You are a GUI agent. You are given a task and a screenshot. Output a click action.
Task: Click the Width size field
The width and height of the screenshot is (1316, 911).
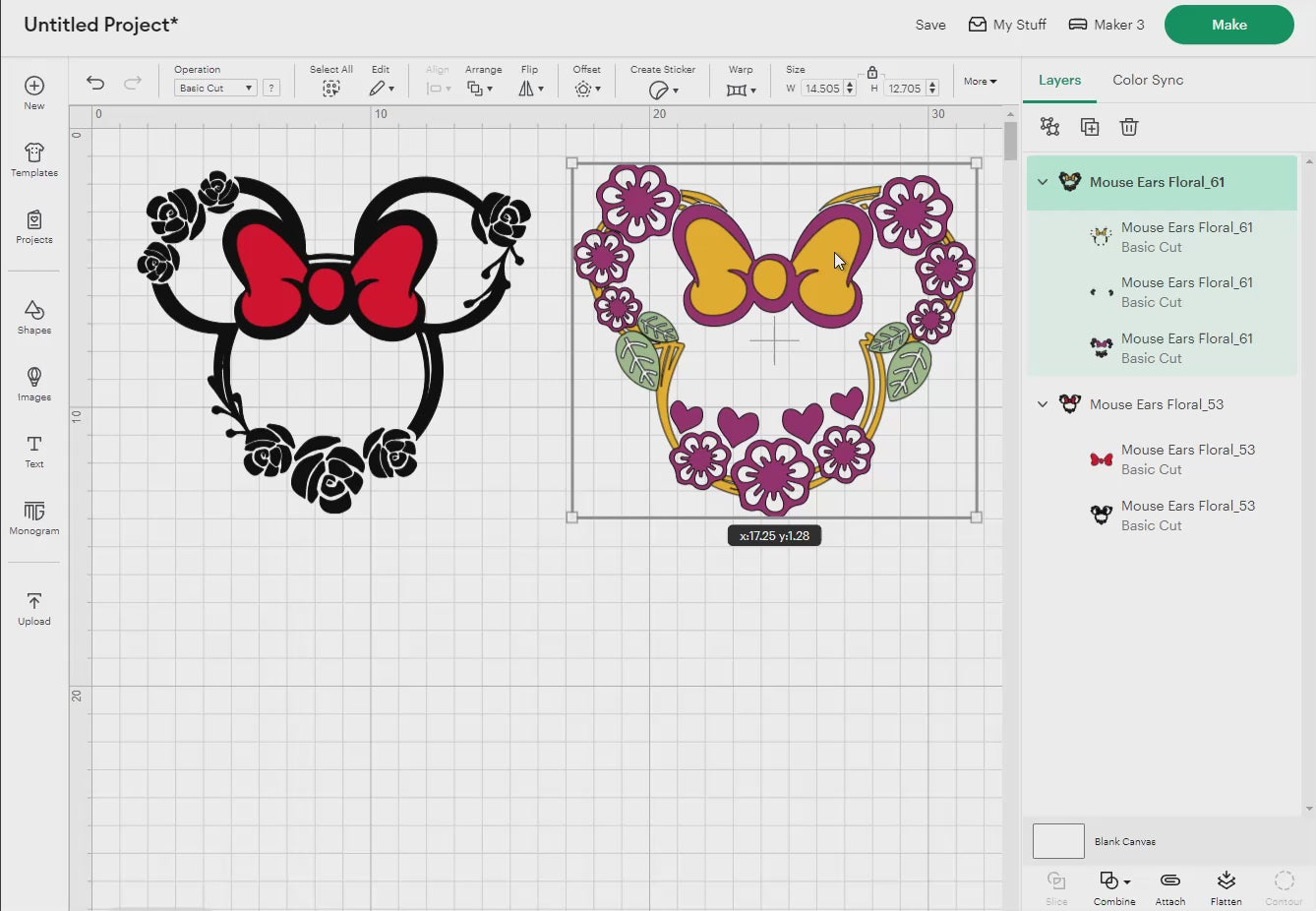(x=821, y=89)
